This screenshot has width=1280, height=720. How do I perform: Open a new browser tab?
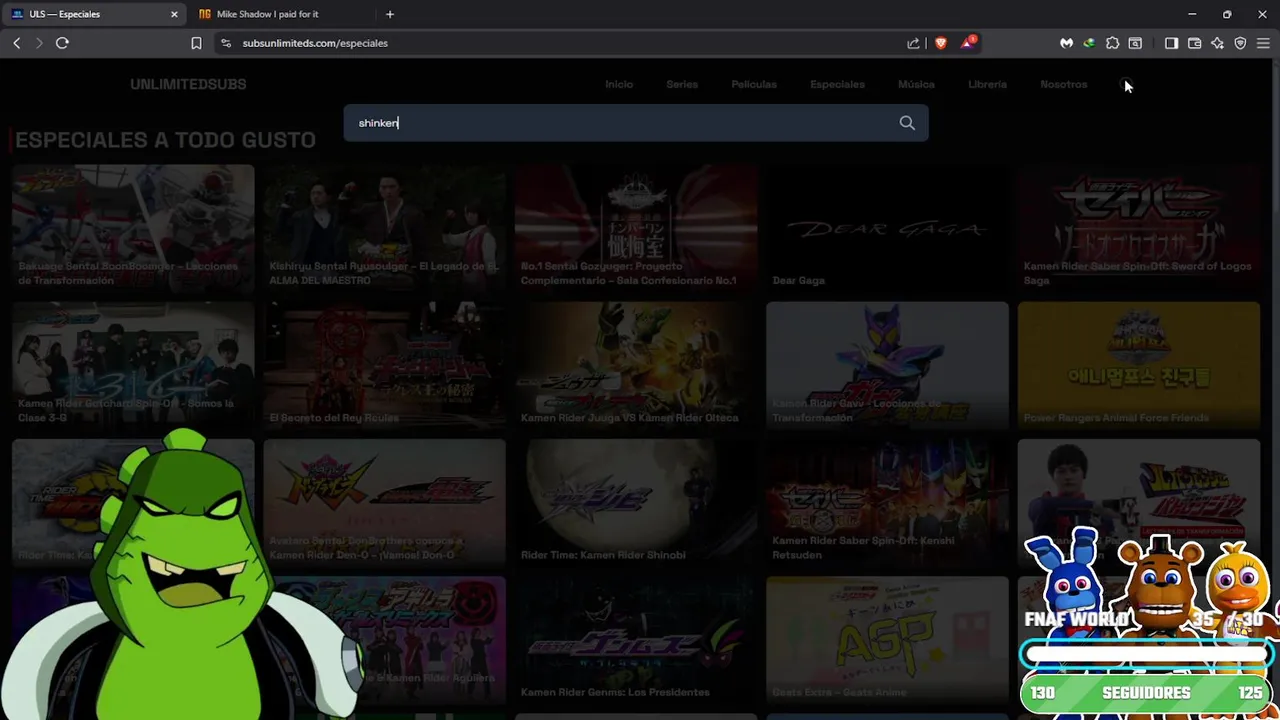click(390, 14)
